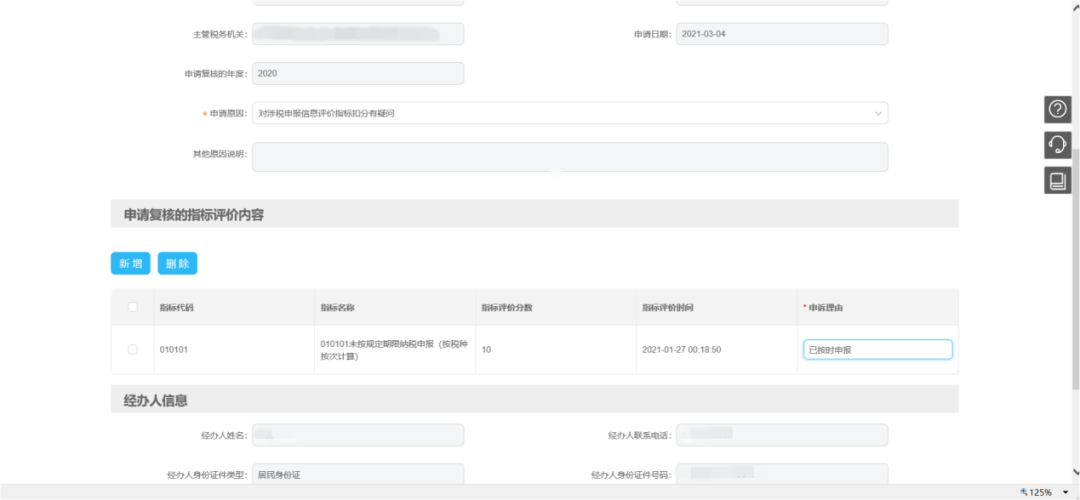The image size is (1080, 500).
Task: Open the help question mark icon
Action: click(1057, 109)
